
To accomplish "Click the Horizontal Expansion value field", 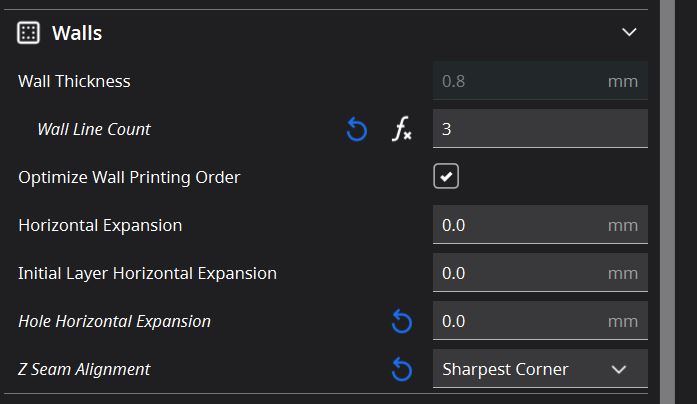I will [540, 225].
